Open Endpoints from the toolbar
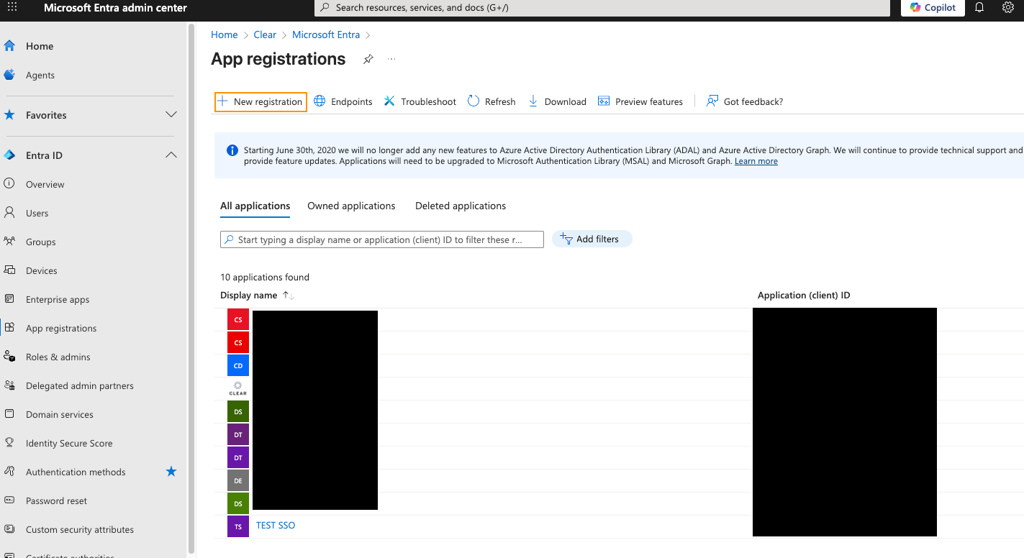 (343, 101)
